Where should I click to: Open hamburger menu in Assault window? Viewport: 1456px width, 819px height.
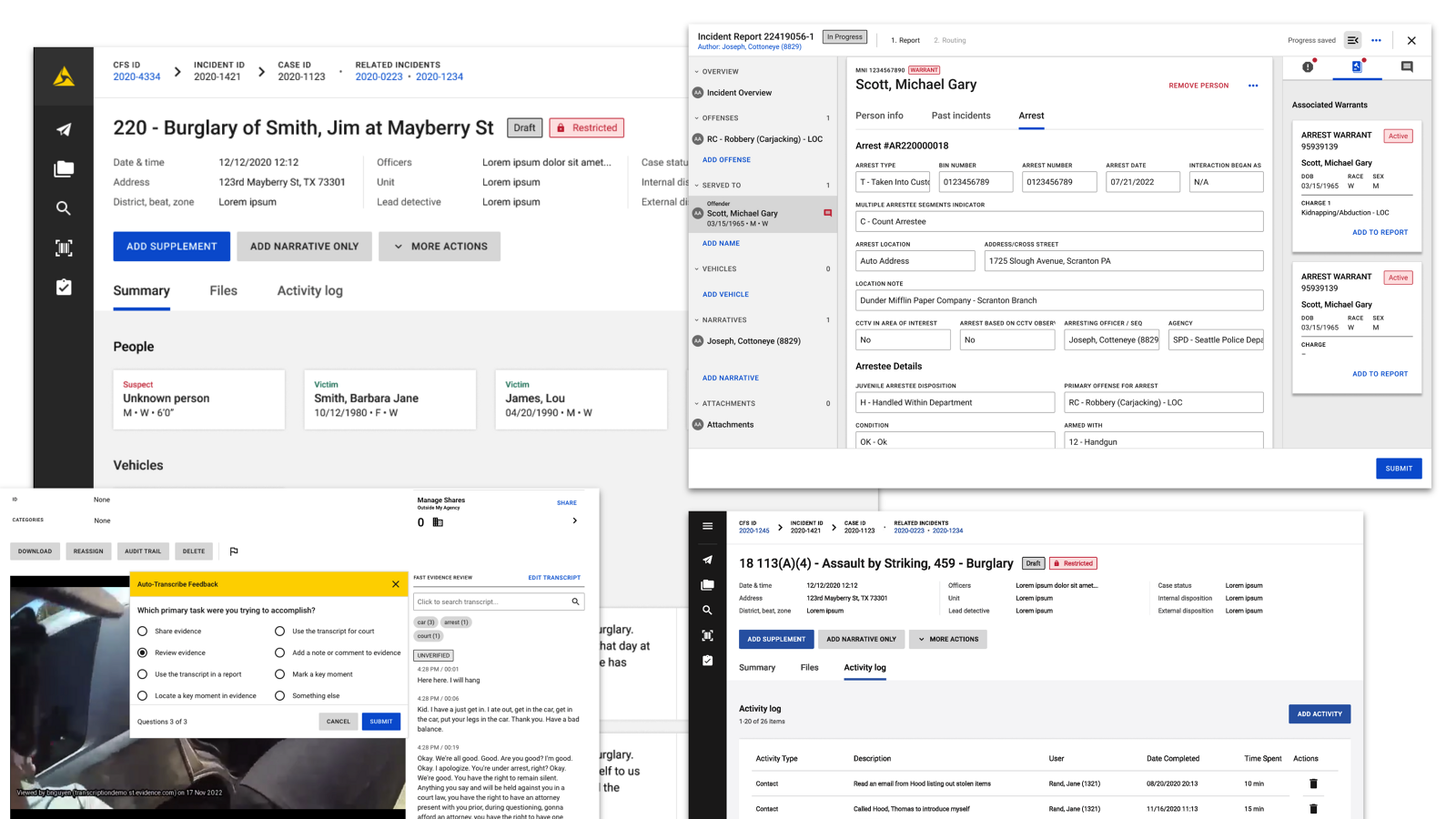point(707,526)
